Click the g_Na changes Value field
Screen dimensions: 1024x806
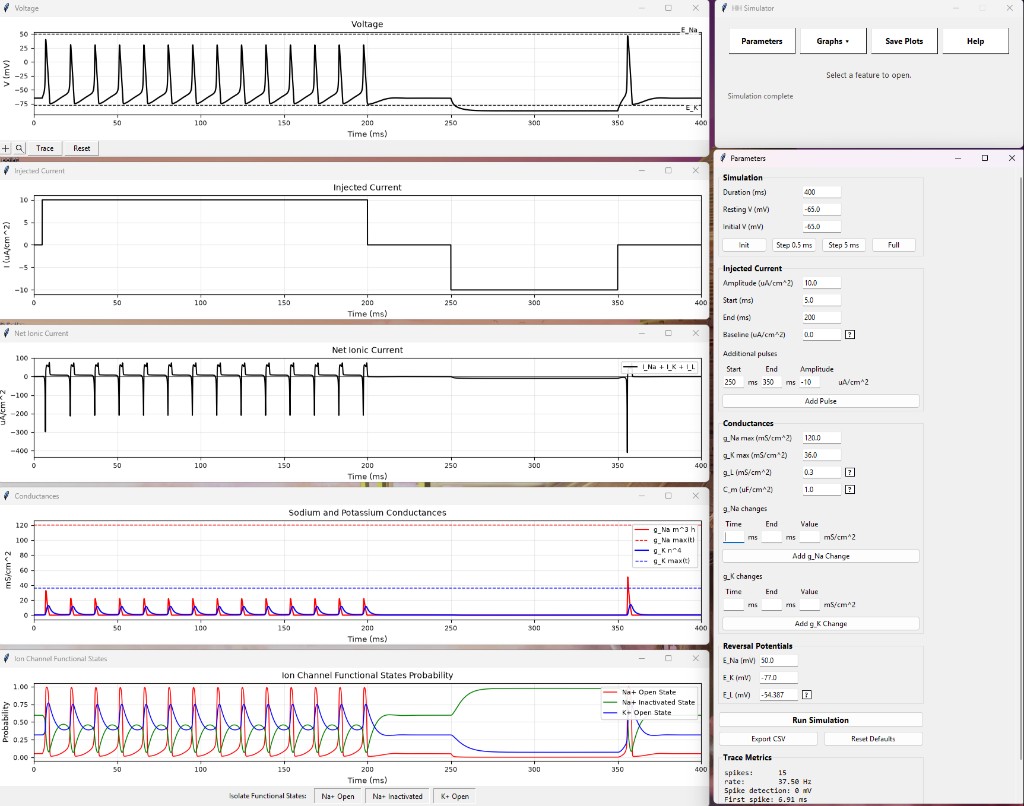coord(809,537)
